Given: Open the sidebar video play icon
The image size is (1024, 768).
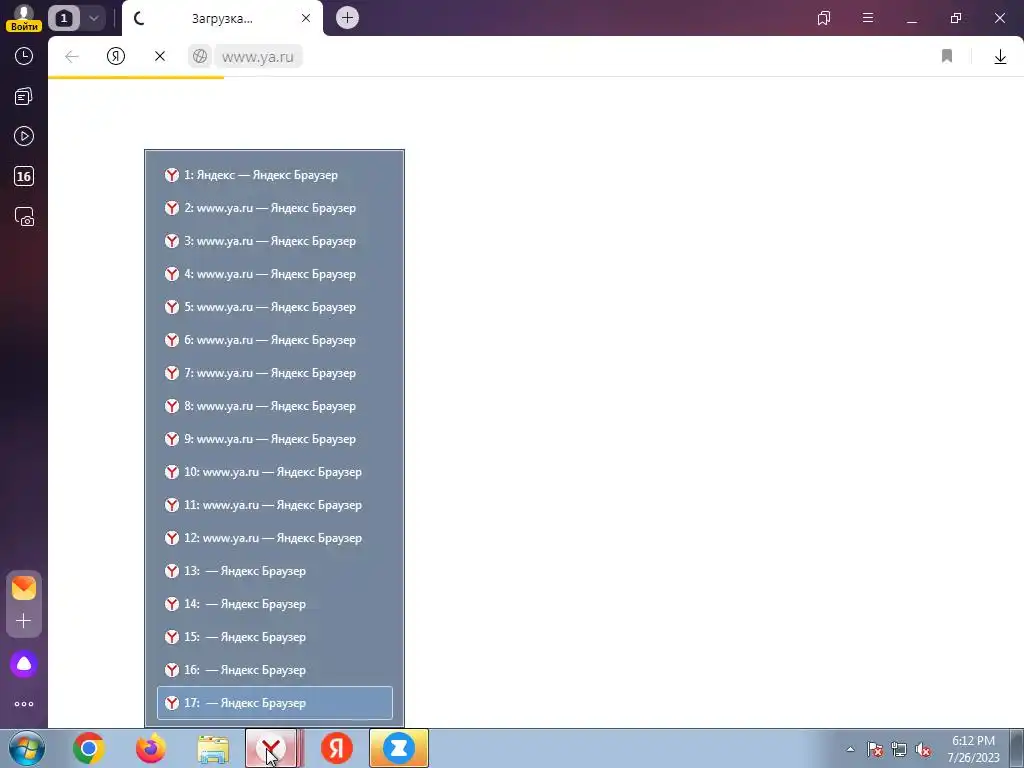Looking at the screenshot, I should [x=24, y=136].
